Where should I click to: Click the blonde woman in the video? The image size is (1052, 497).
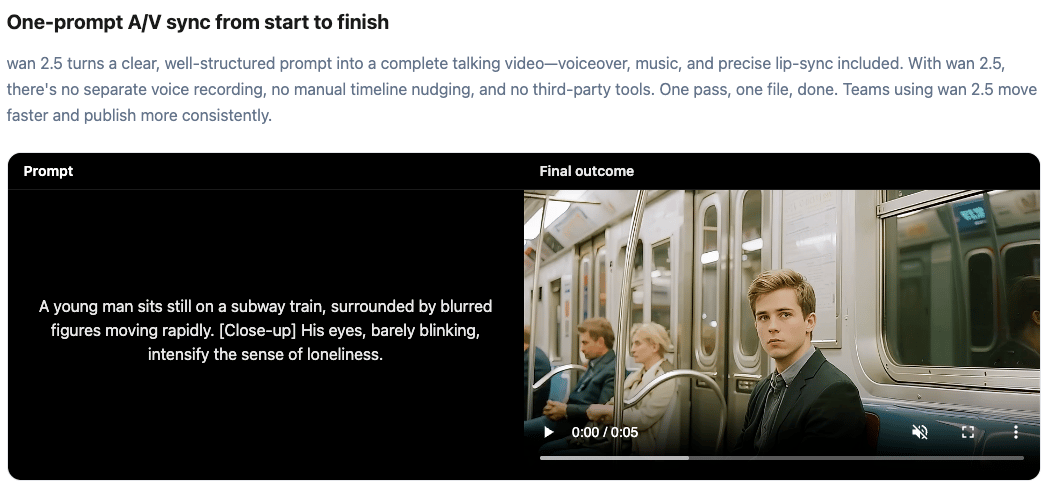coord(645,377)
